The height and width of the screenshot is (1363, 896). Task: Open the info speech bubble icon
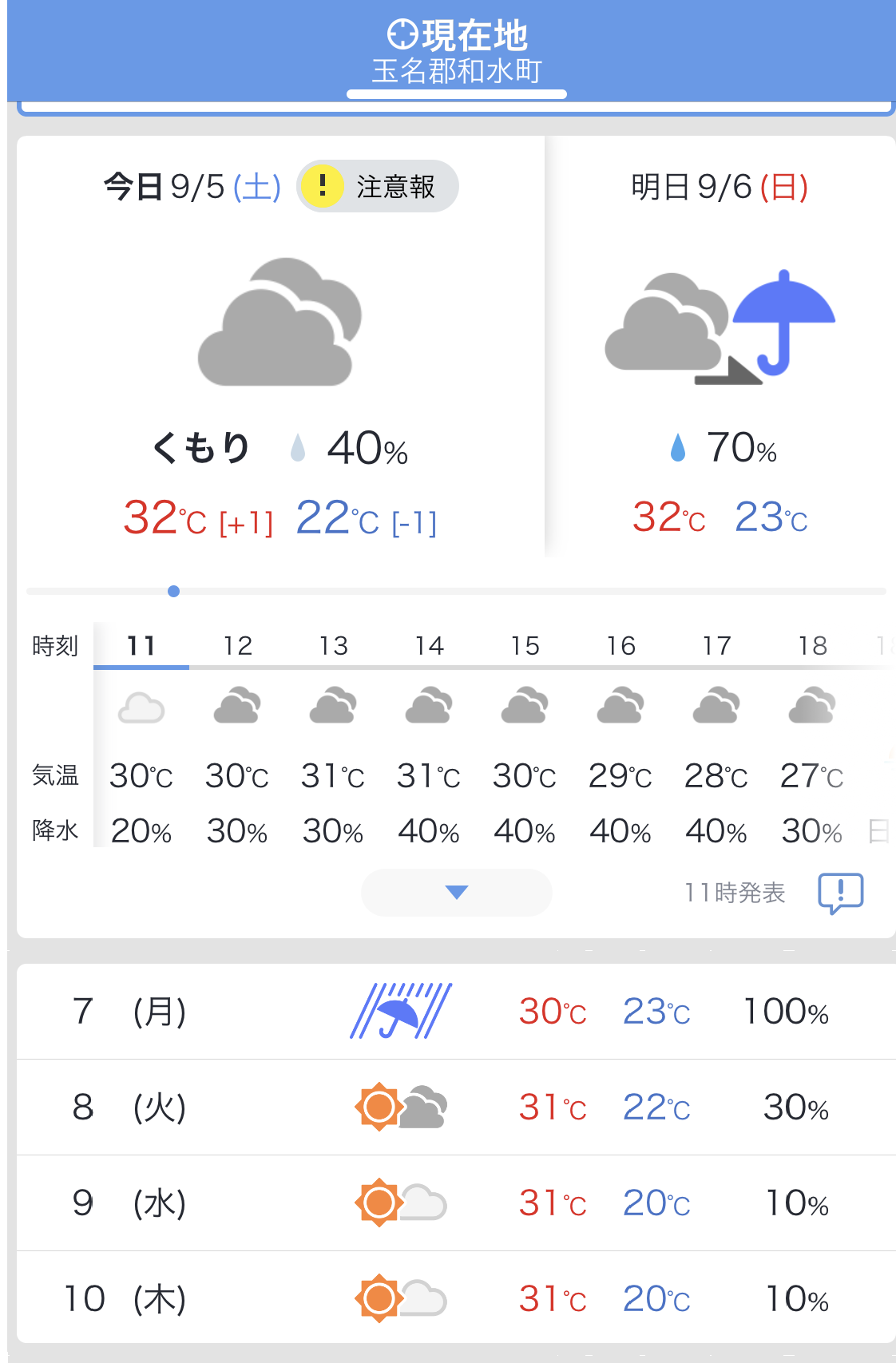coord(840,893)
